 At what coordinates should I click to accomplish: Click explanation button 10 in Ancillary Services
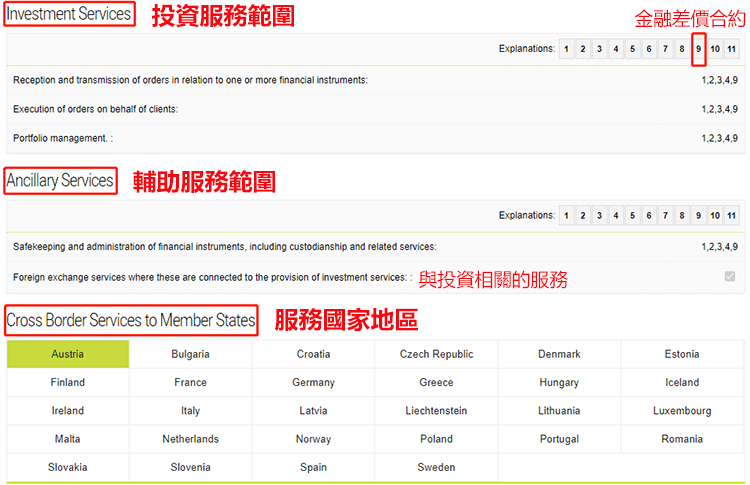715,216
